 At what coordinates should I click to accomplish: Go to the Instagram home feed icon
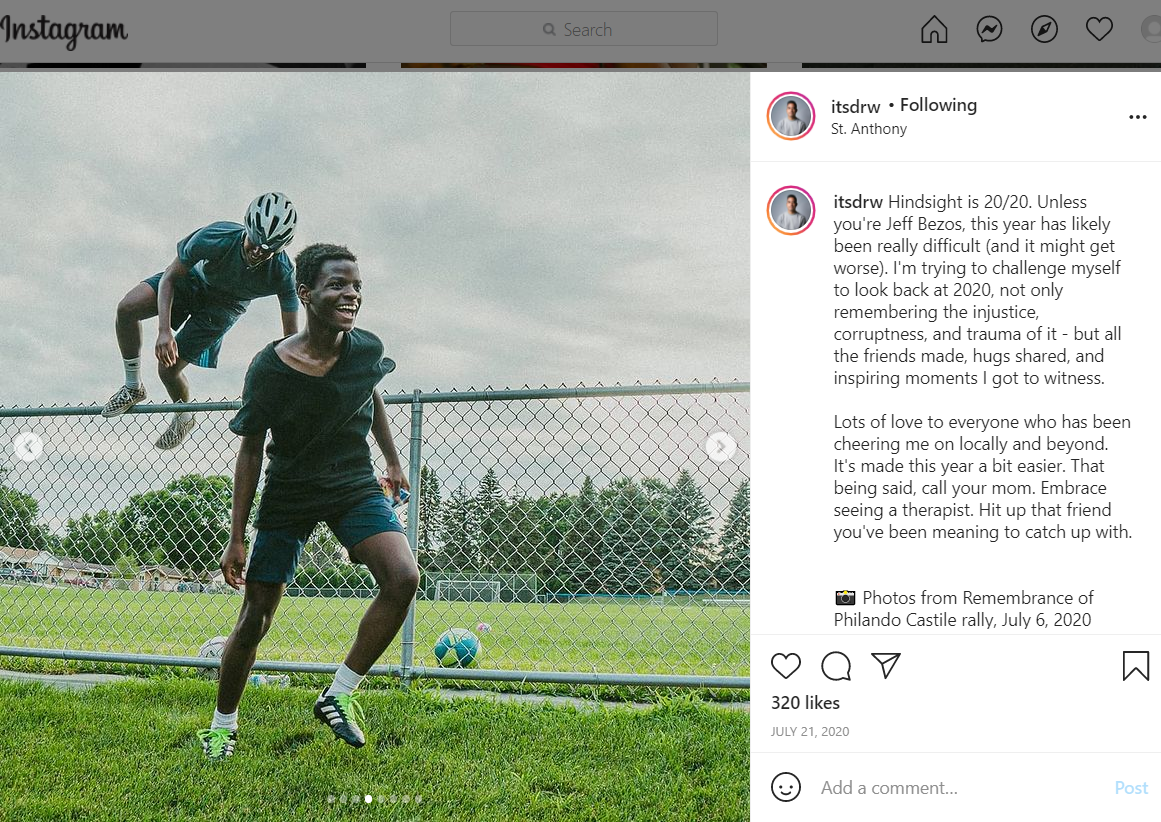click(x=934, y=30)
